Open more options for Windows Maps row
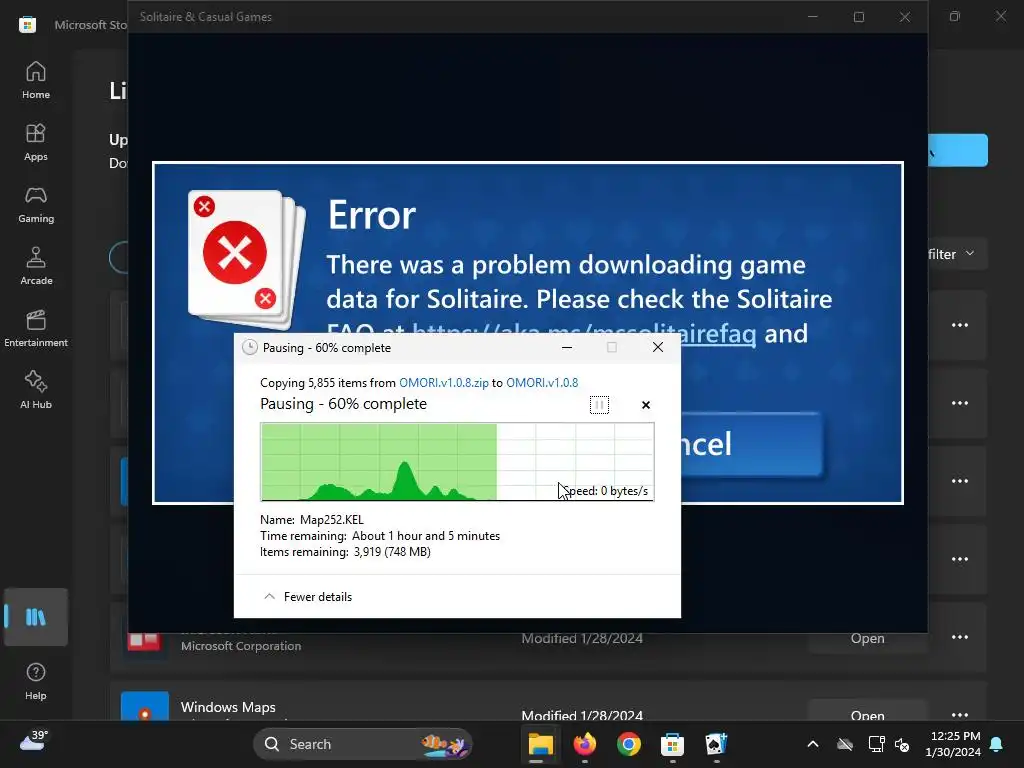This screenshot has width=1024, height=768. pos(959,714)
